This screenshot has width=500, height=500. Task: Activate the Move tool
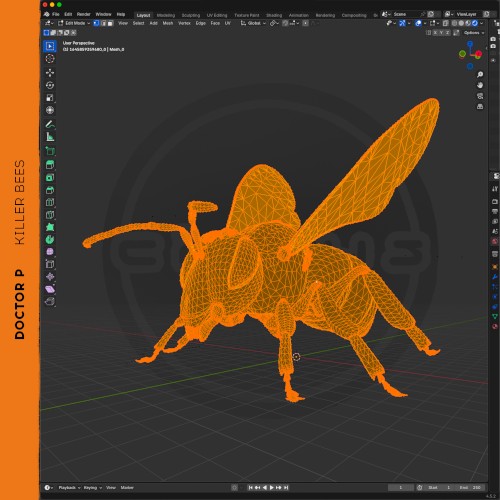click(50, 73)
